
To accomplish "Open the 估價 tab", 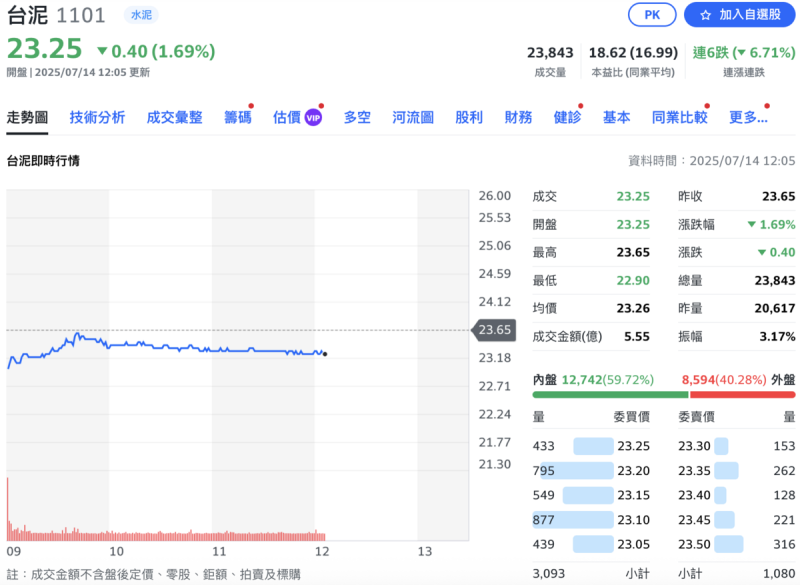I will click(x=287, y=117).
